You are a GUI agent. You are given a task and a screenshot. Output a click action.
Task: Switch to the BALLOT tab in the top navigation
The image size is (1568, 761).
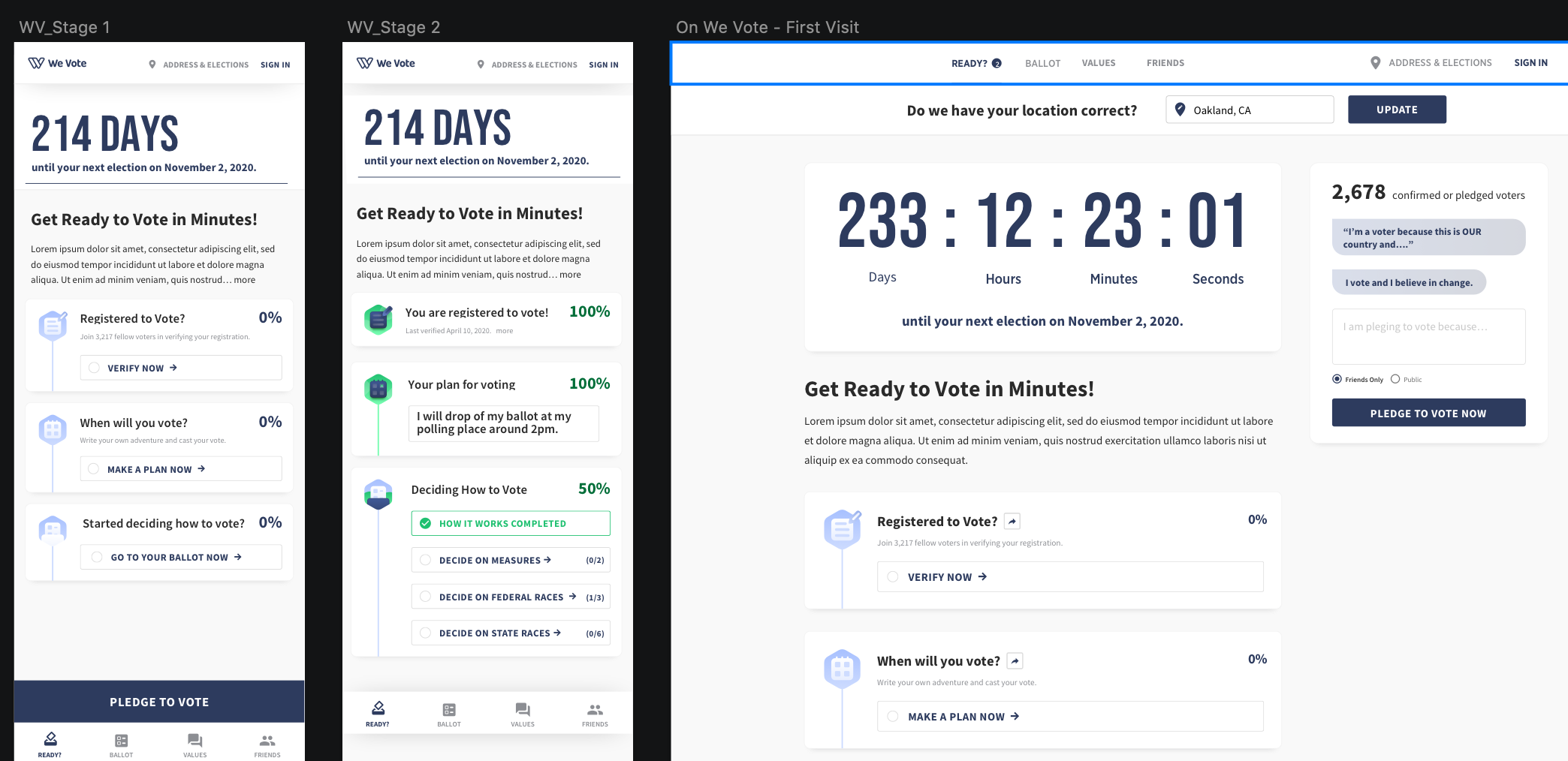click(x=1042, y=63)
